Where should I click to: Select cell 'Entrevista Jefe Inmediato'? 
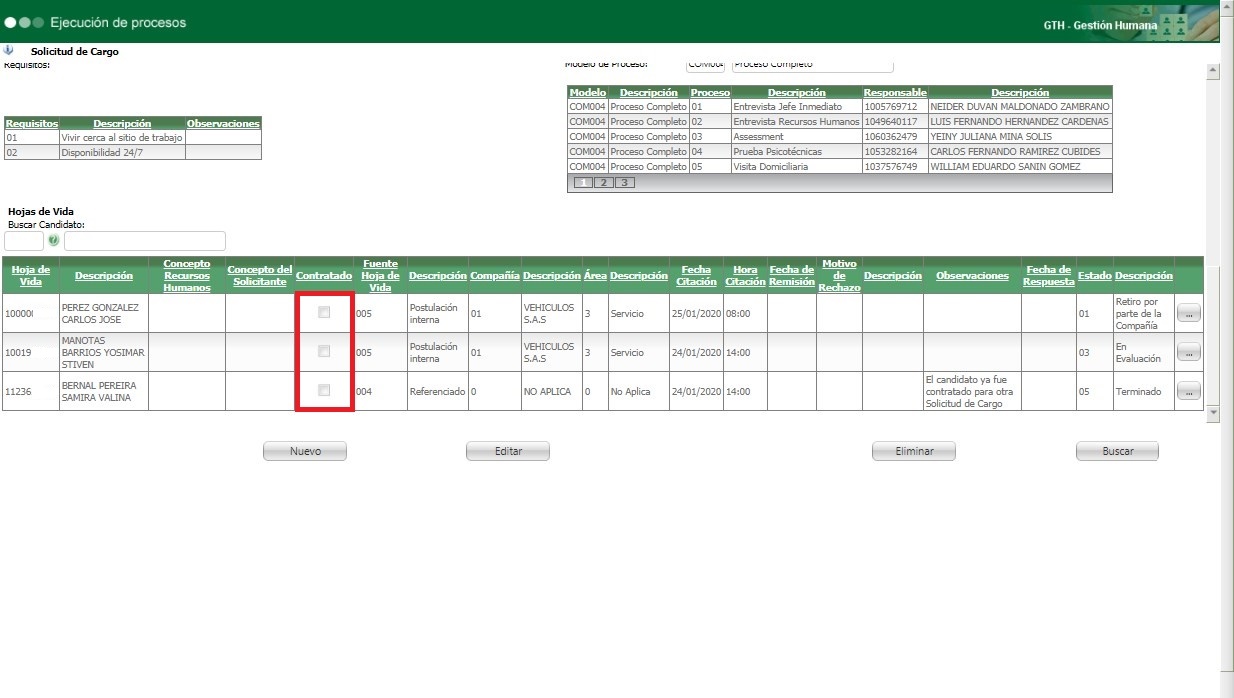[796, 106]
